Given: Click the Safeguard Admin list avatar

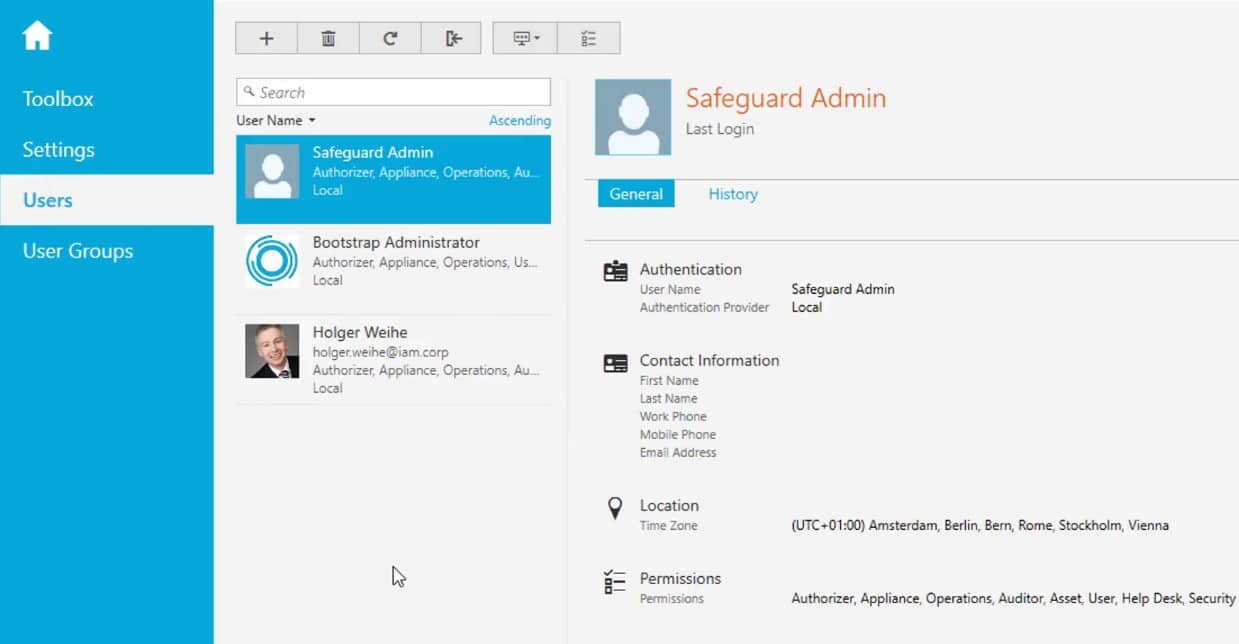Looking at the screenshot, I should [272, 171].
